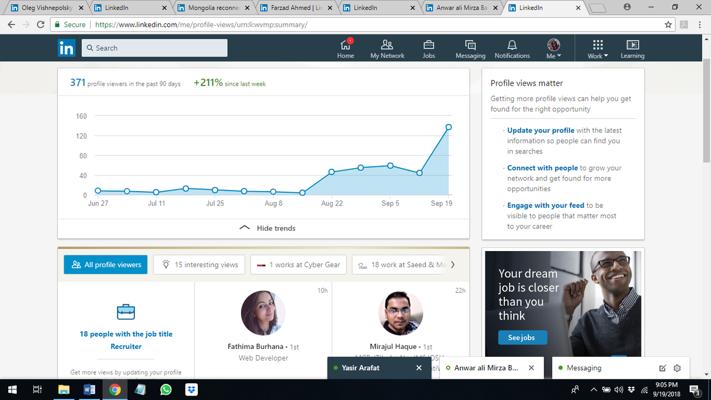
Task: Open My Network page
Action: (x=387, y=49)
